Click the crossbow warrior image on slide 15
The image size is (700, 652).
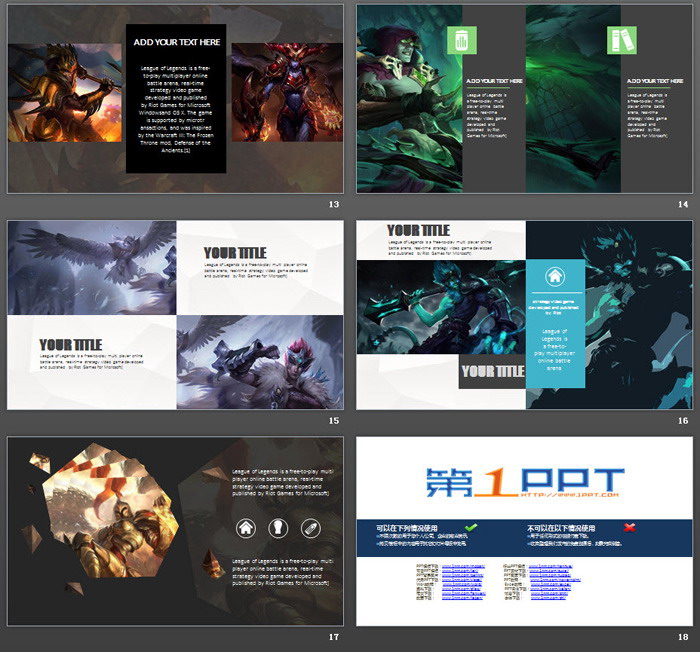(260, 362)
